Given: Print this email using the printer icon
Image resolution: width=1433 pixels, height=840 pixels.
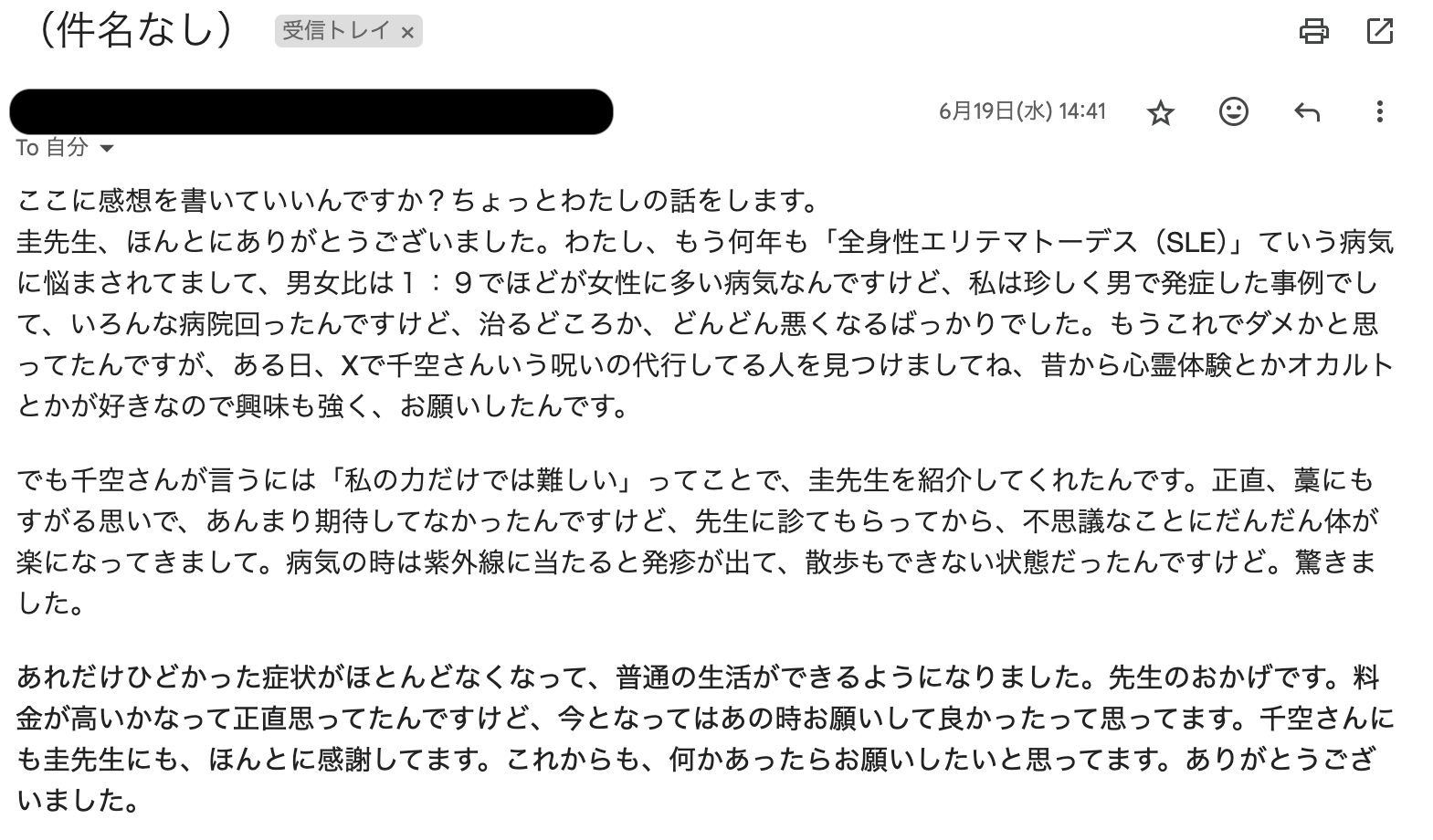Looking at the screenshot, I should click(x=1313, y=32).
